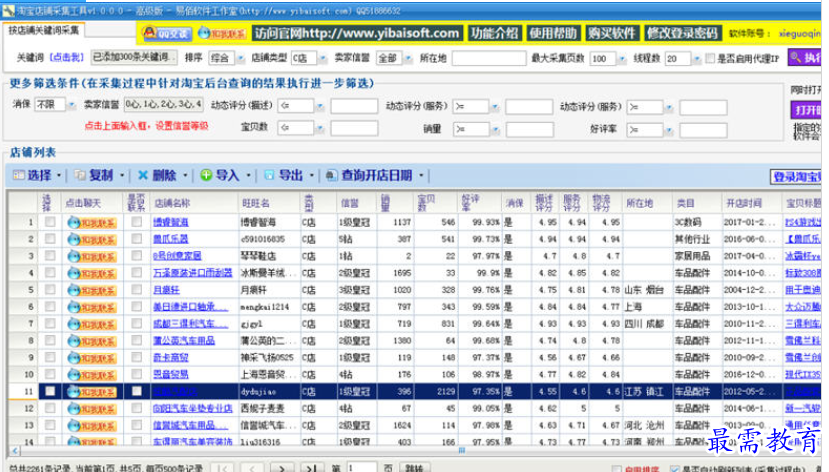Open the 思音贸易 shop name link
The height and width of the screenshot is (472, 829).
[x=171, y=375]
